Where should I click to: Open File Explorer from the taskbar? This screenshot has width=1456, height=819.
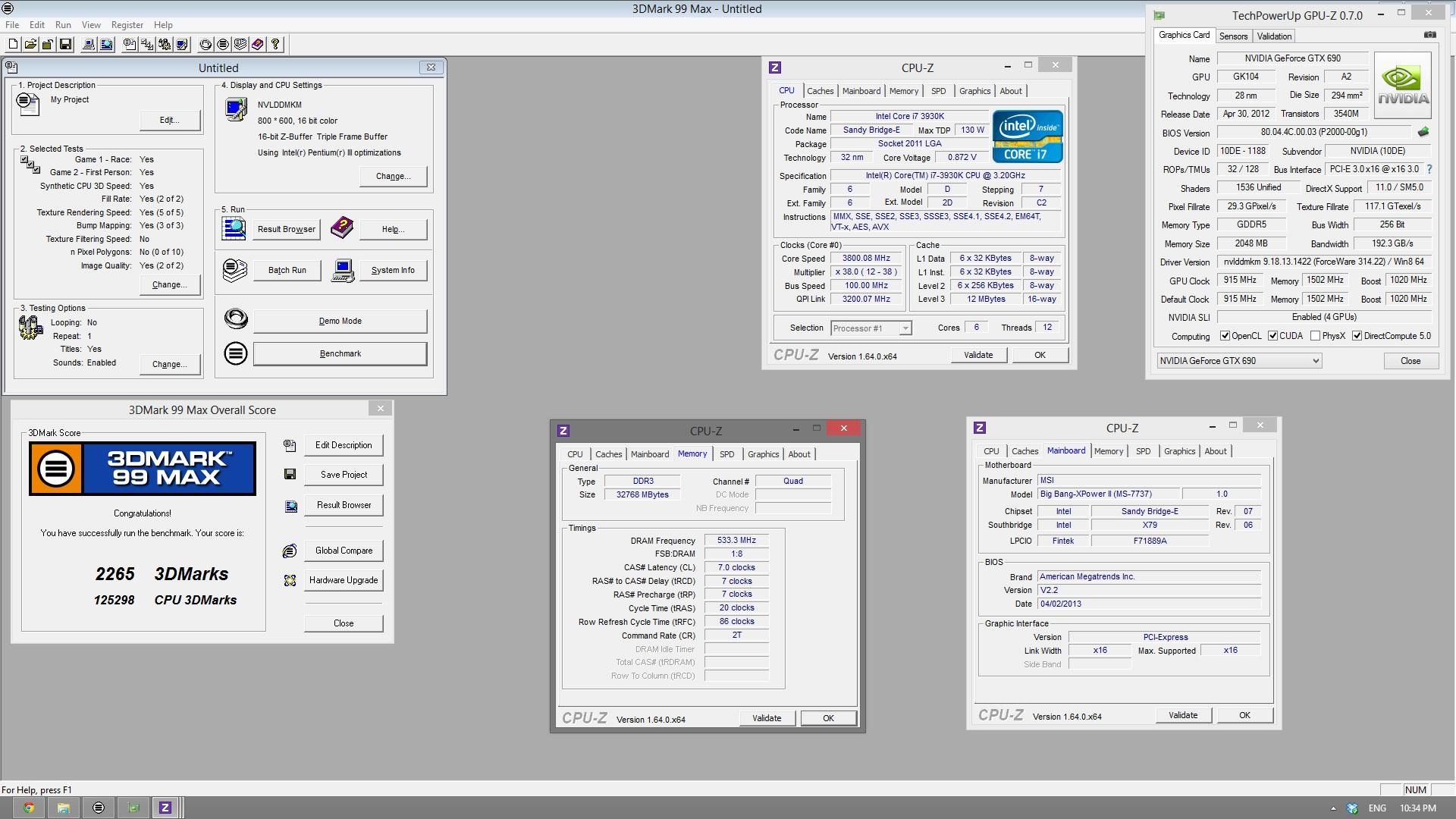[x=64, y=808]
